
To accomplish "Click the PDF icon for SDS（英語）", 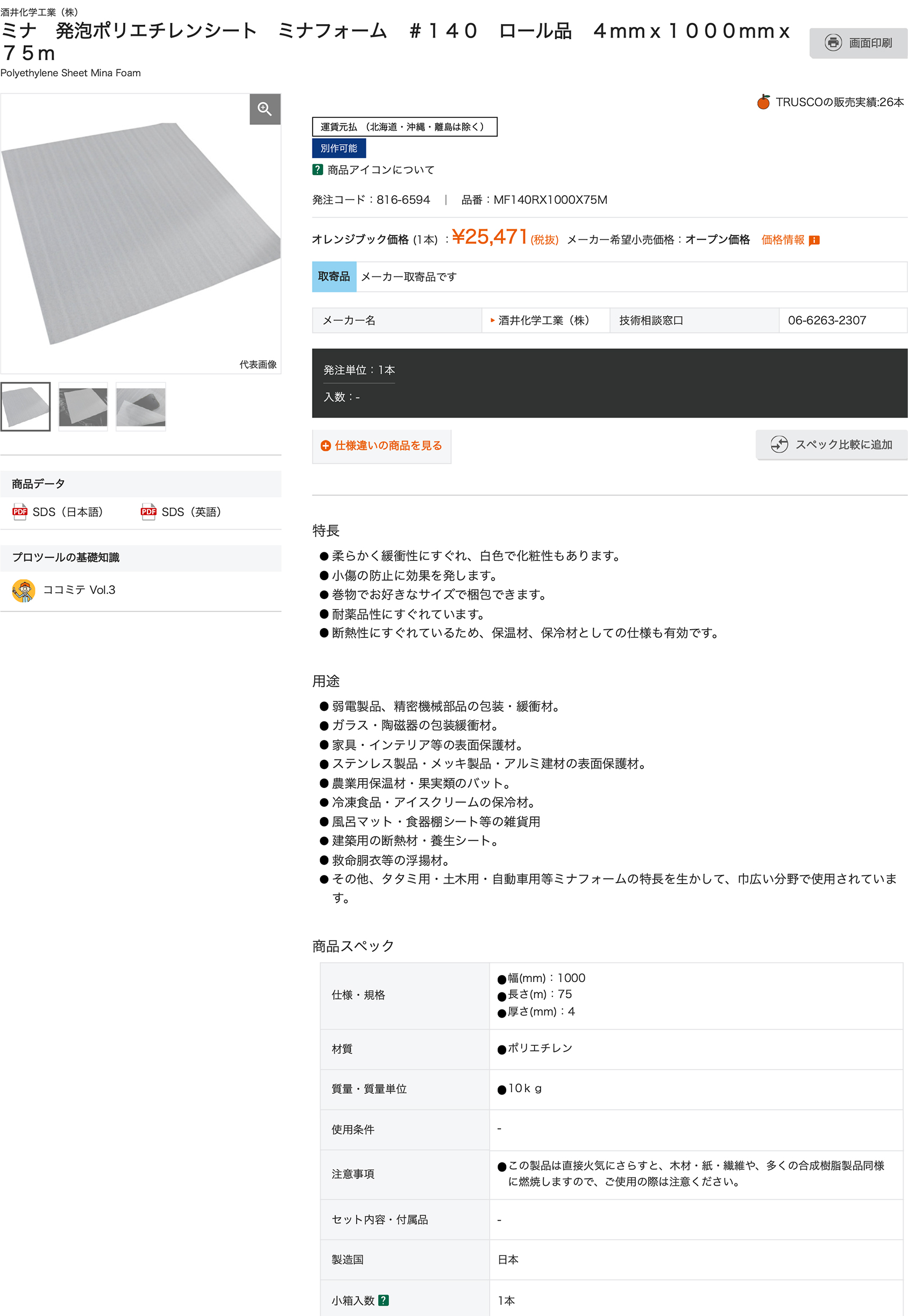I will pyautogui.click(x=148, y=512).
